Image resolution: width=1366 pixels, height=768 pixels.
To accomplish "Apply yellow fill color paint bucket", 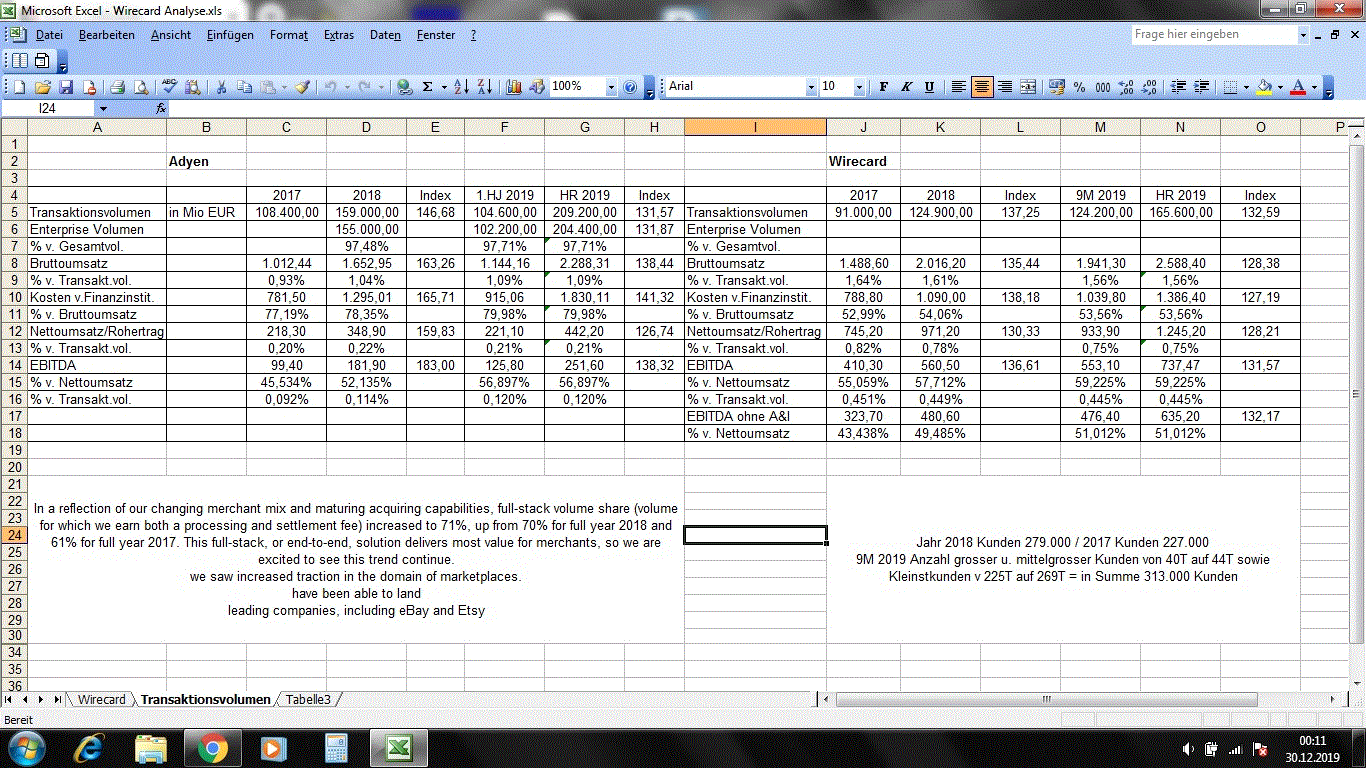I will pyautogui.click(x=1264, y=87).
